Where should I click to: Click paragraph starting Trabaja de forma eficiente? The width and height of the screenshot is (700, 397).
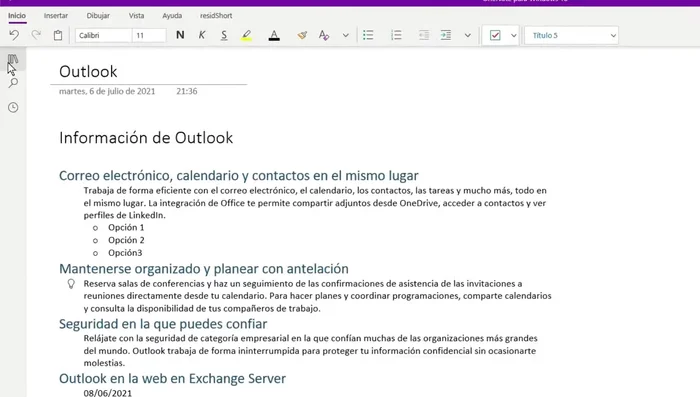[x=315, y=203]
